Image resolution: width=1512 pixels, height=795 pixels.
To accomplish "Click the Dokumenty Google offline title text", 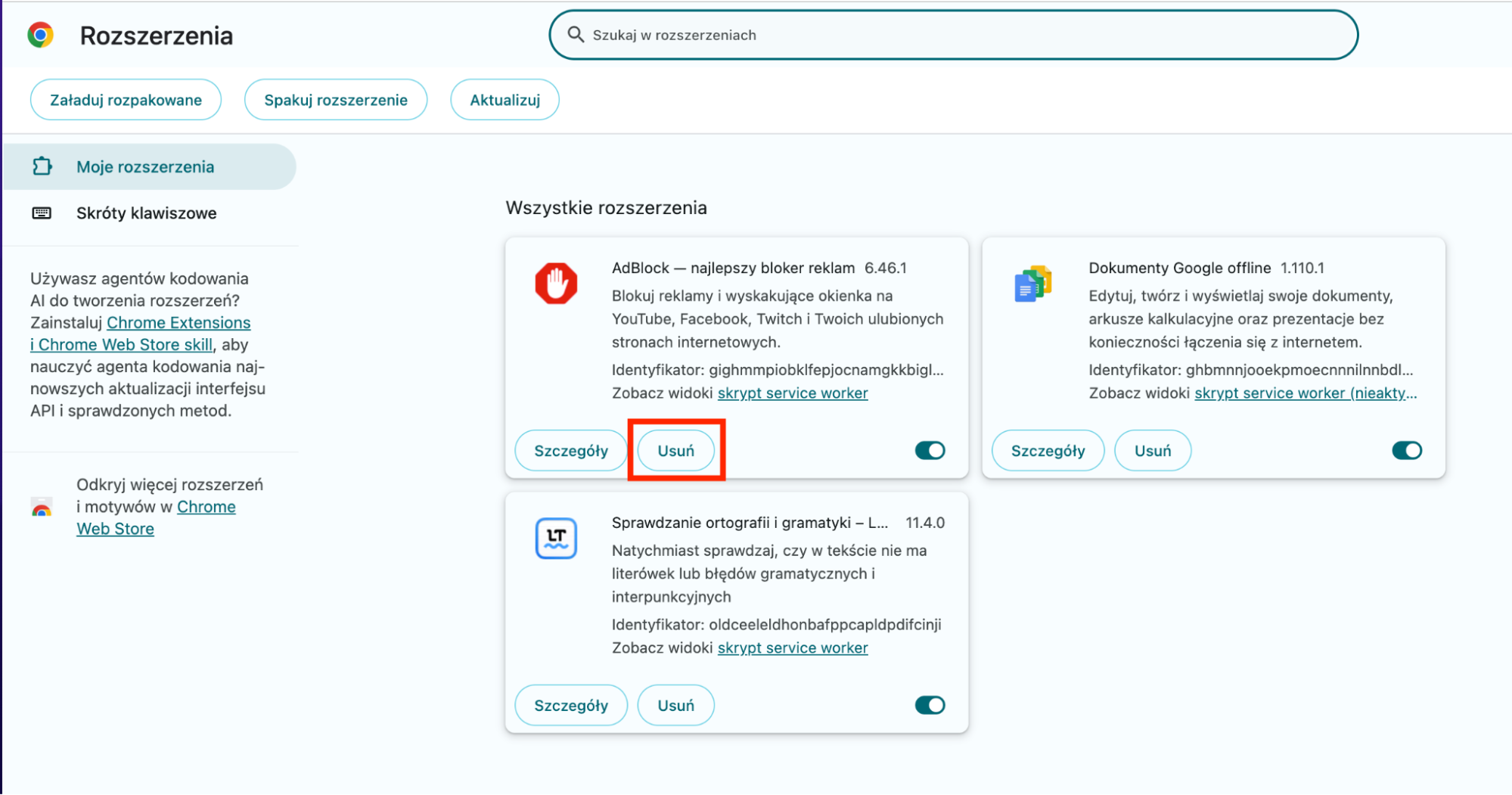I will coord(1179,268).
